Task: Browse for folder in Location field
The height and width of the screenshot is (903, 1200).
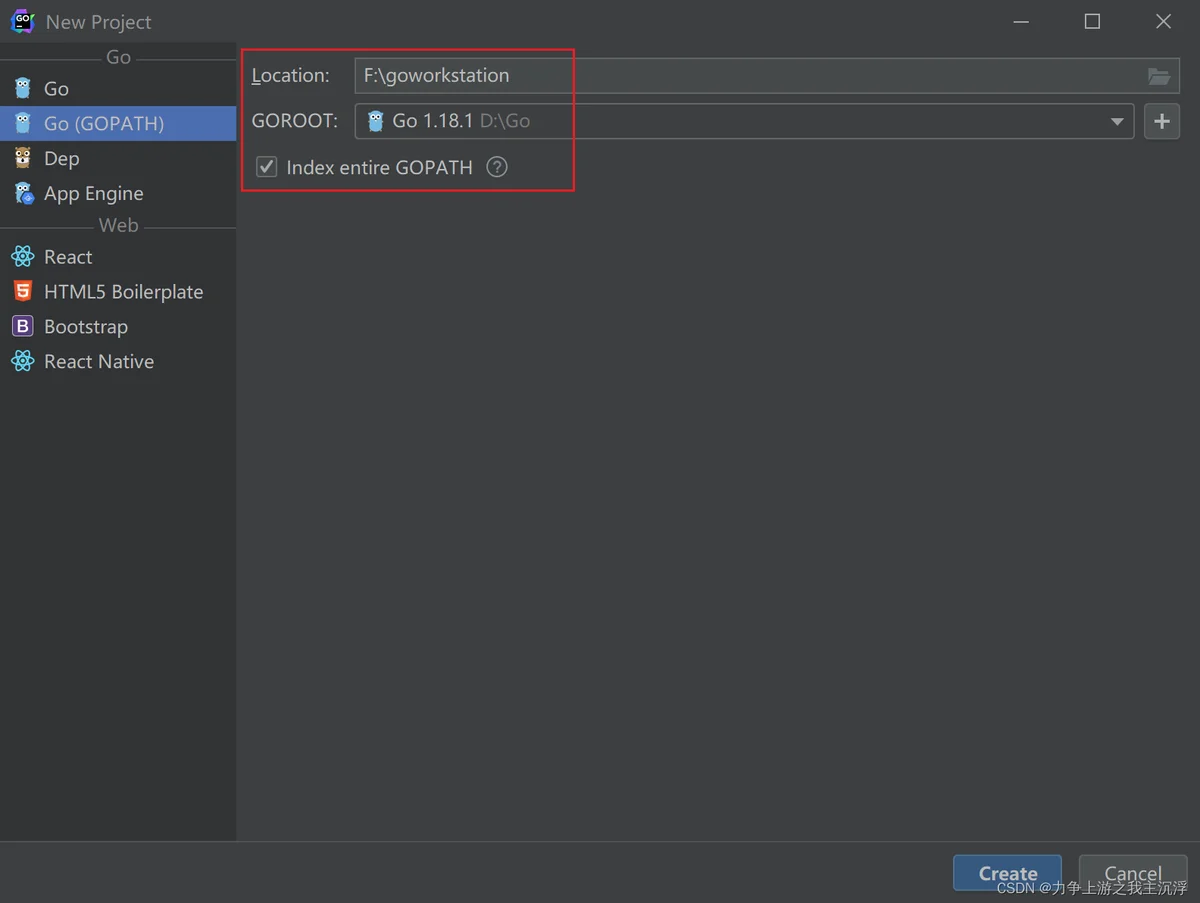Action: coord(1158,76)
